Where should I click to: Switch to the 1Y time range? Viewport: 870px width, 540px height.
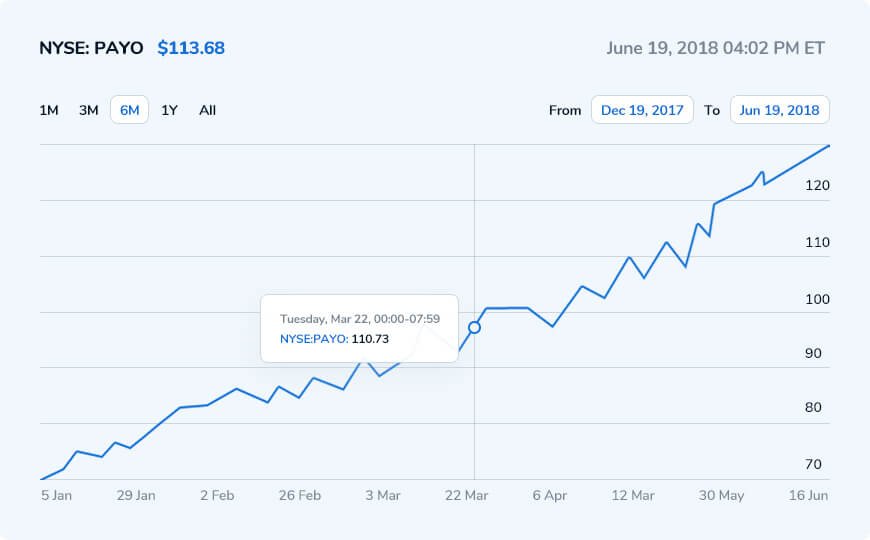pos(170,110)
